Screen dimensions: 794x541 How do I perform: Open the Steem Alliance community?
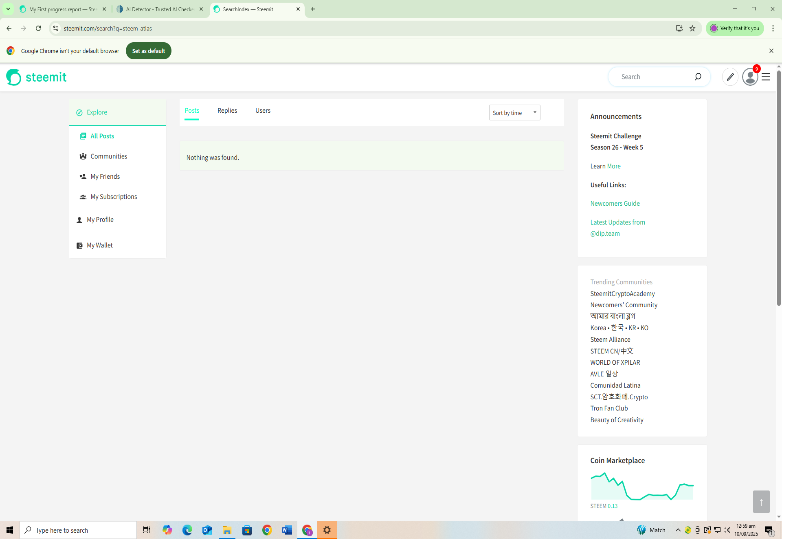tap(610, 339)
